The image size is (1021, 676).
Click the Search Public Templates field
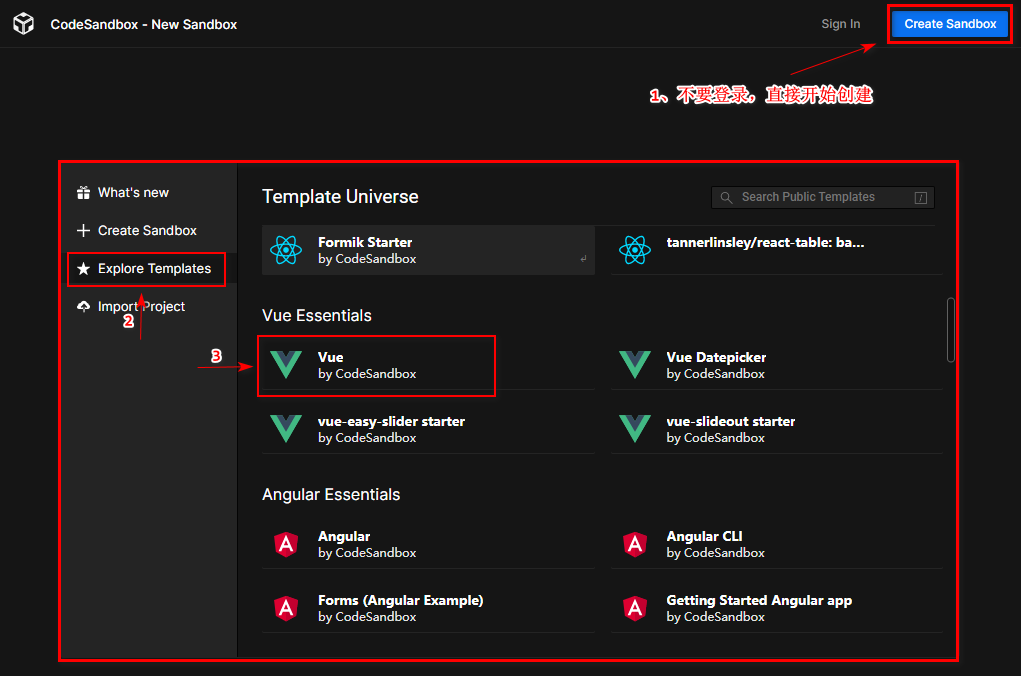click(x=823, y=197)
